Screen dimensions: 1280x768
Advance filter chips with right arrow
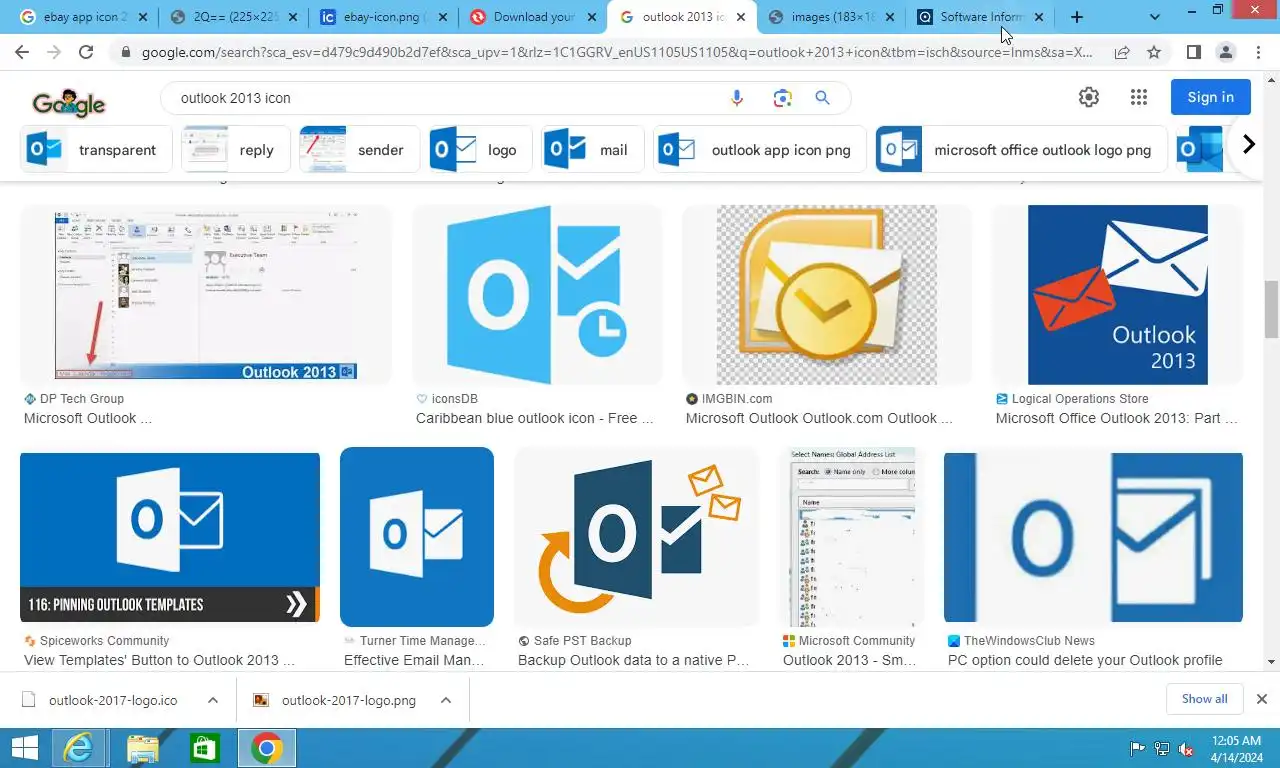tap(1248, 145)
